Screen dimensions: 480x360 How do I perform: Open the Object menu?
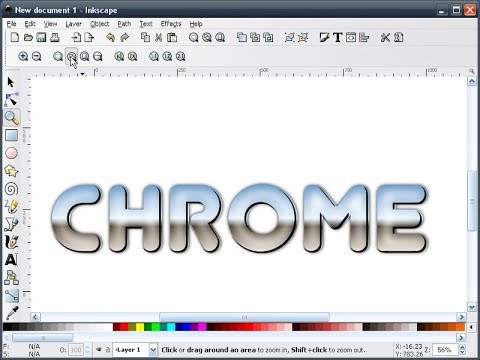(100, 24)
